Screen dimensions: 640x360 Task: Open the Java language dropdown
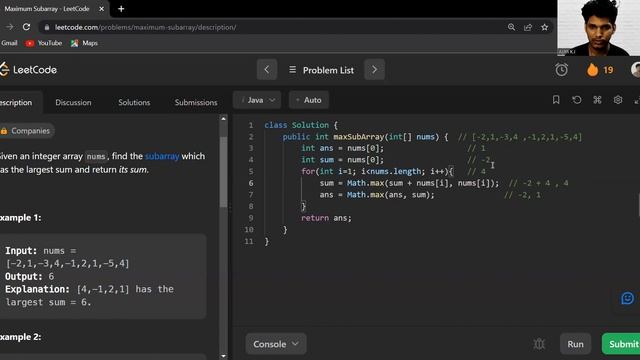pyautogui.click(x=257, y=100)
